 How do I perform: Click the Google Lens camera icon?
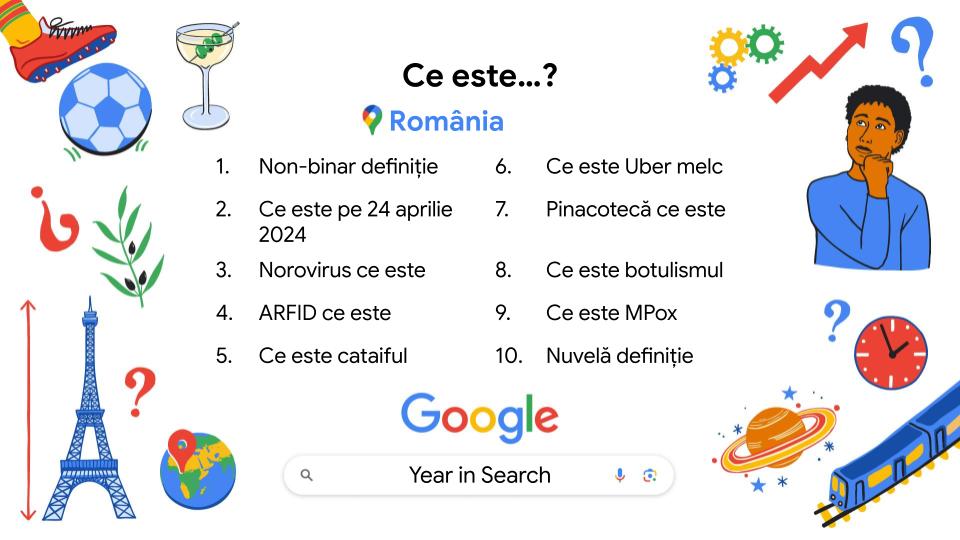click(649, 475)
